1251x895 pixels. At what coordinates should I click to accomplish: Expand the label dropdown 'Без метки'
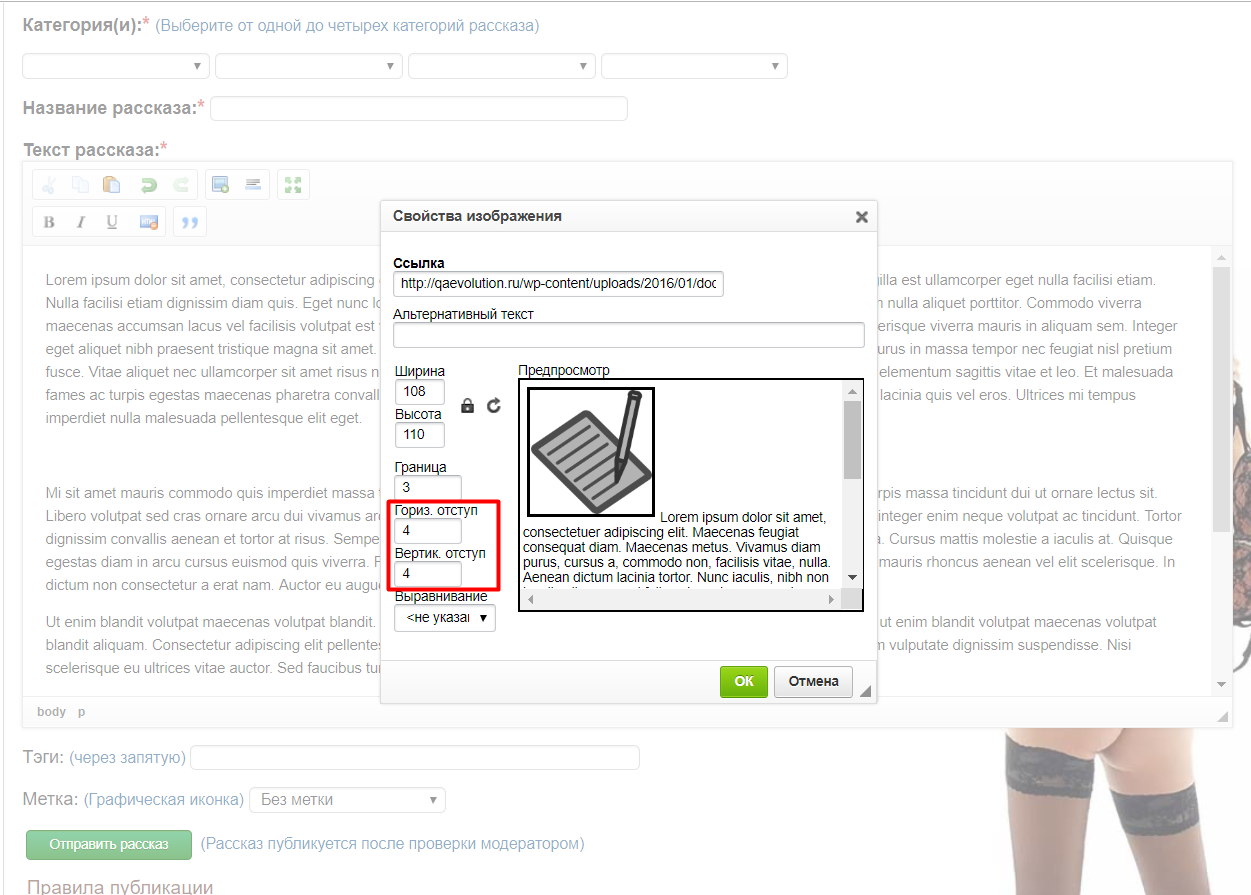coord(347,800)
